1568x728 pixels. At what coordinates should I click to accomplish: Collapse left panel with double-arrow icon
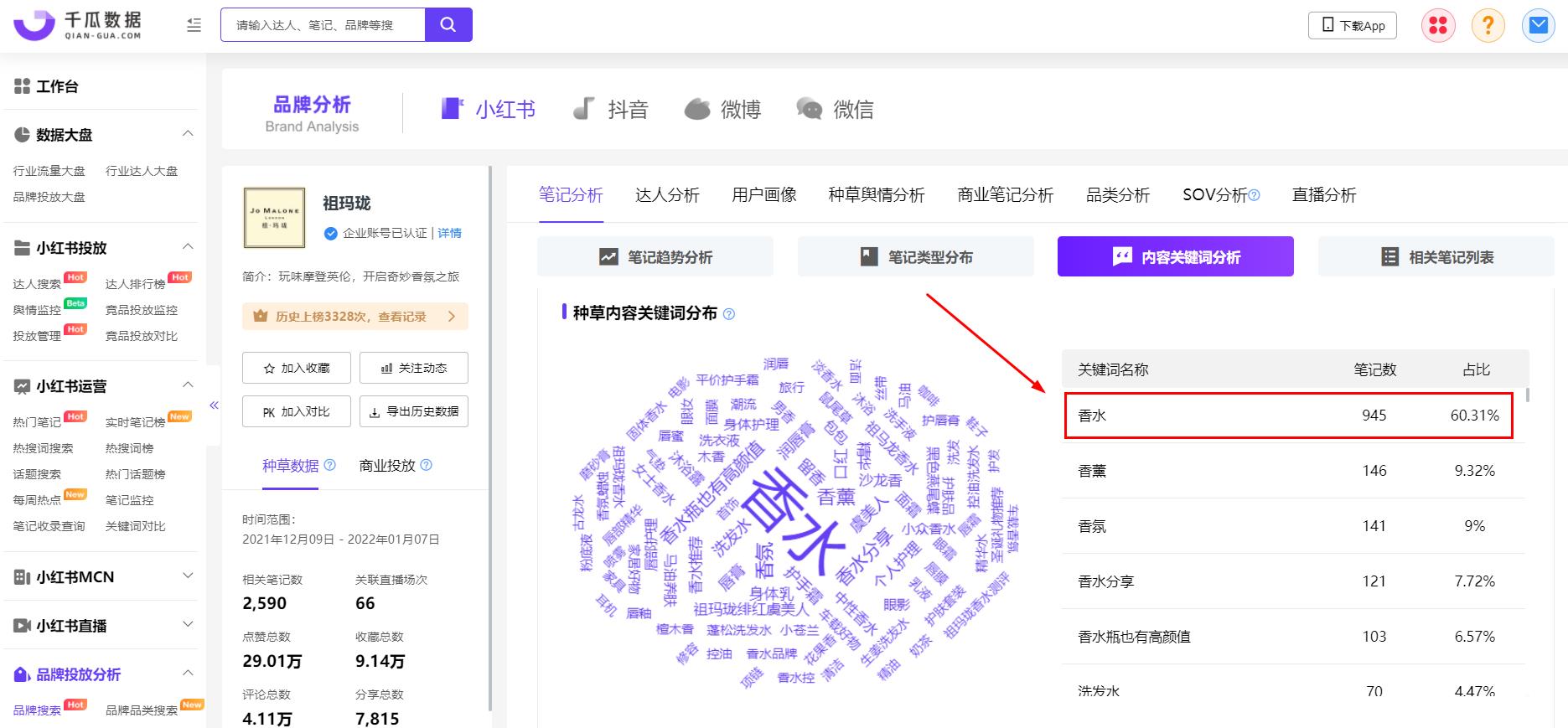tap(214, 405)
